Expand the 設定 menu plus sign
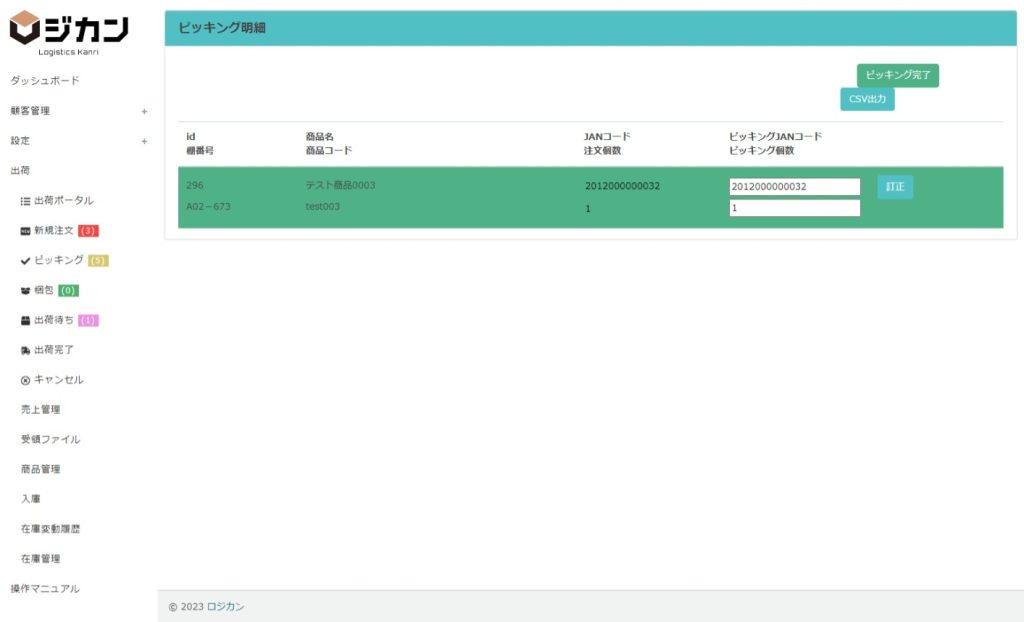This screenshot has height=622, width=1024. click(x=144, y=141)
